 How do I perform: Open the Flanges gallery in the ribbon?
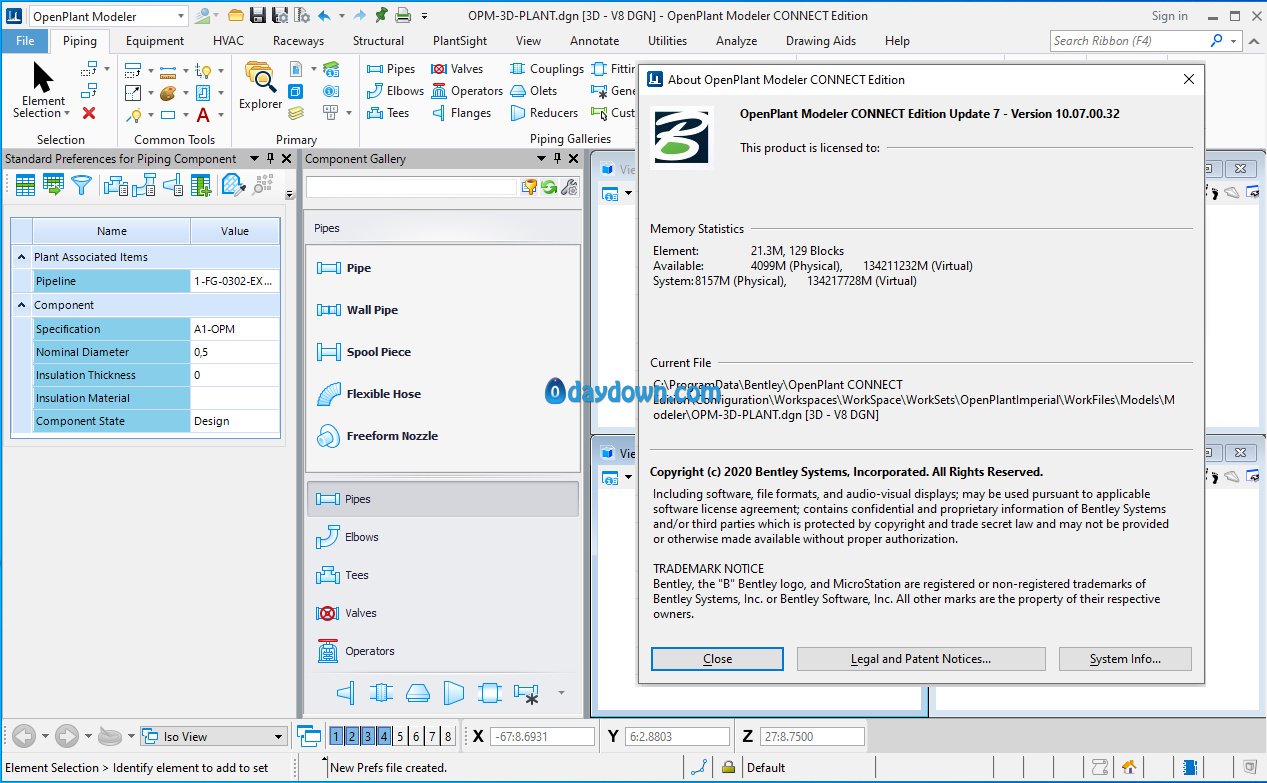click(461, 113)
